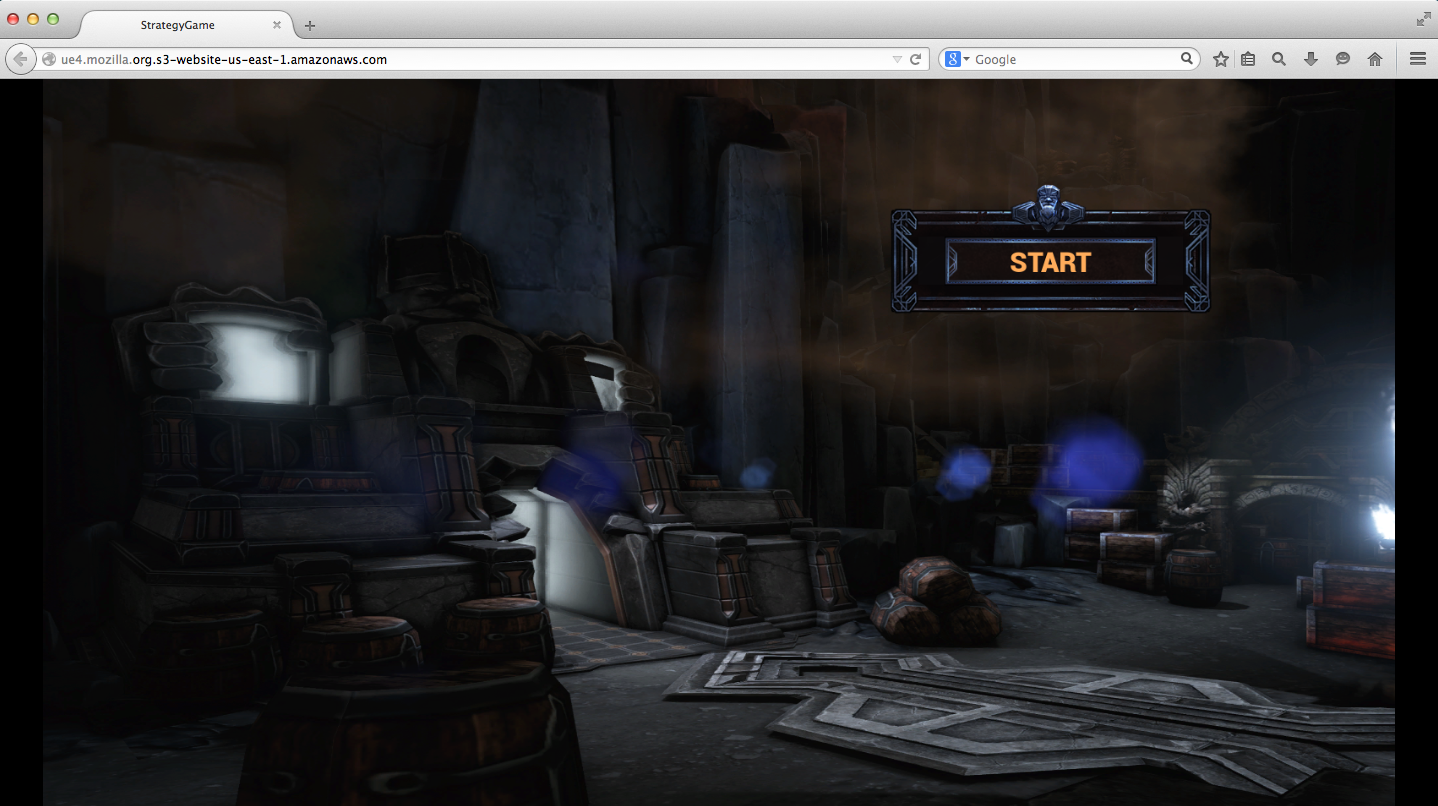
Task: Click the globe site identity icon
Action: pos(49,59)
